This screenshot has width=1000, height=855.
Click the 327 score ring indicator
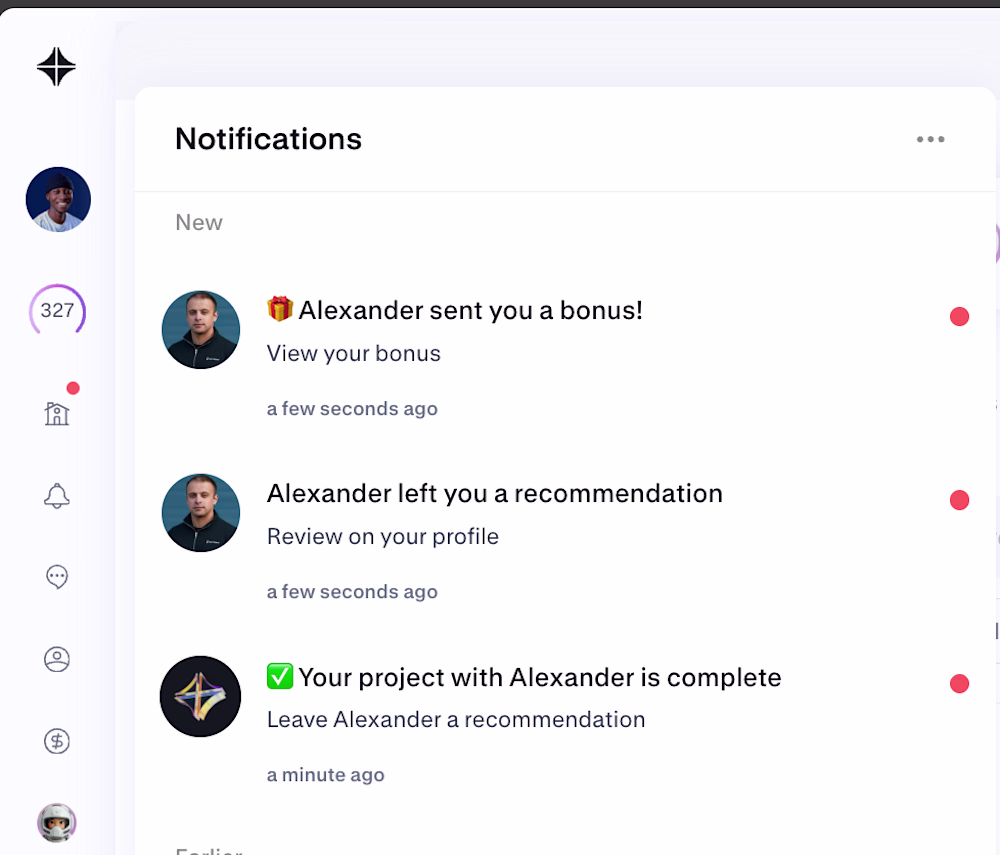(57, 311)
